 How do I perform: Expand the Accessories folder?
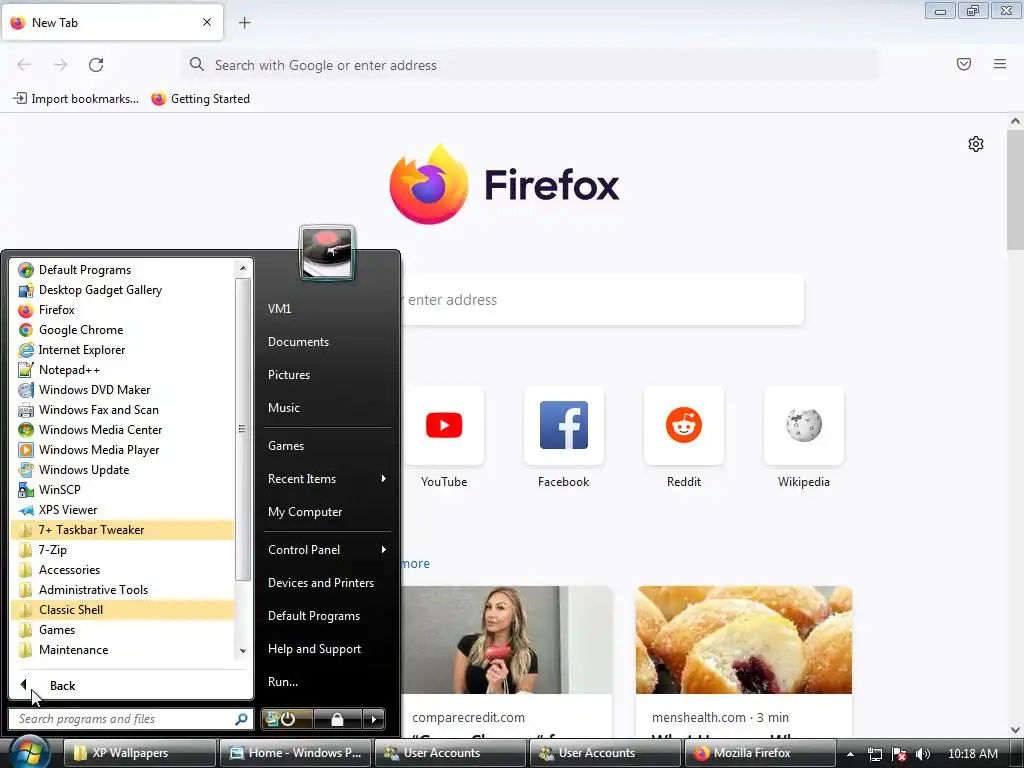coord(122,570)
